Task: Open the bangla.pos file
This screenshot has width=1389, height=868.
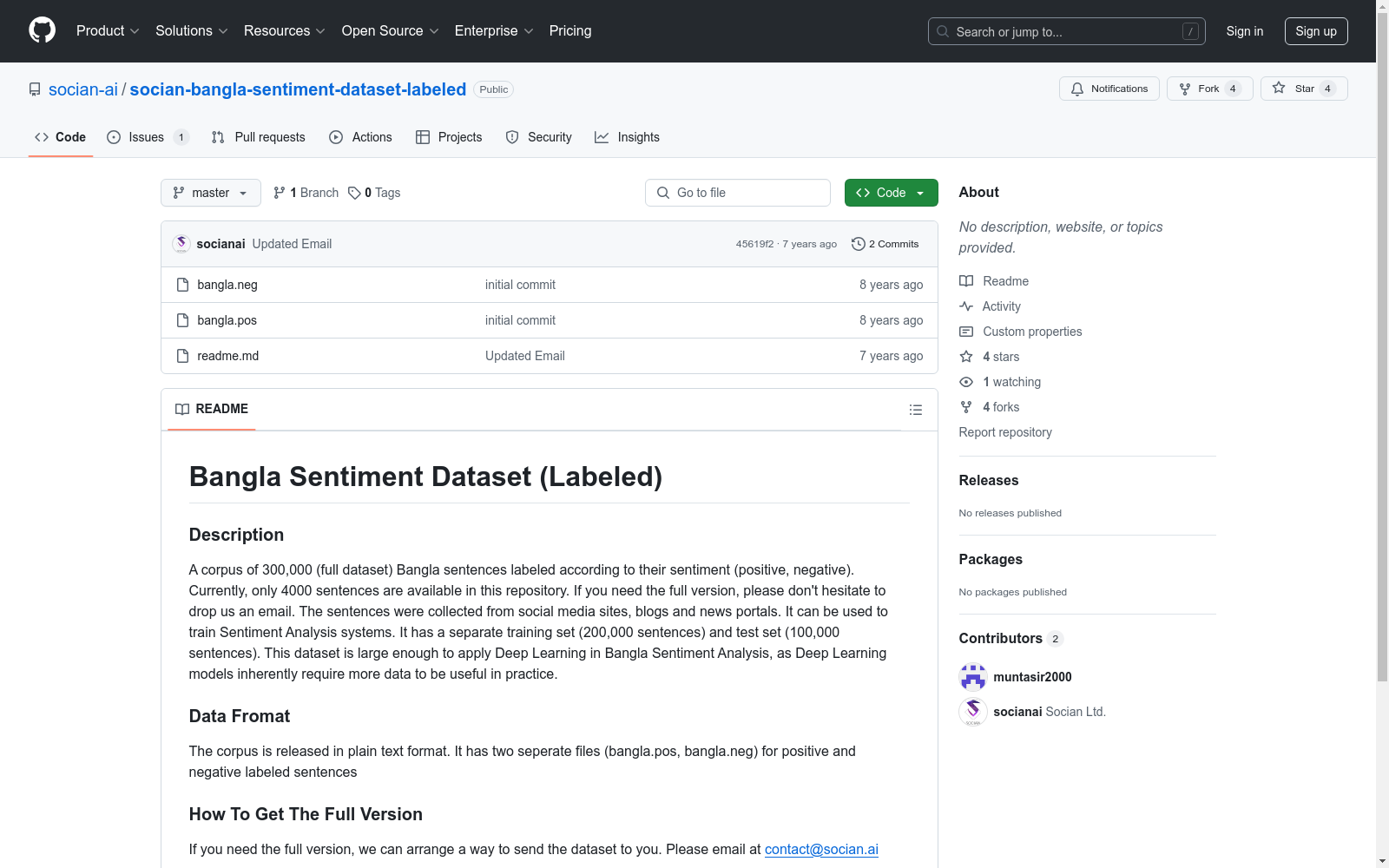Action: (x=227, y=320)
